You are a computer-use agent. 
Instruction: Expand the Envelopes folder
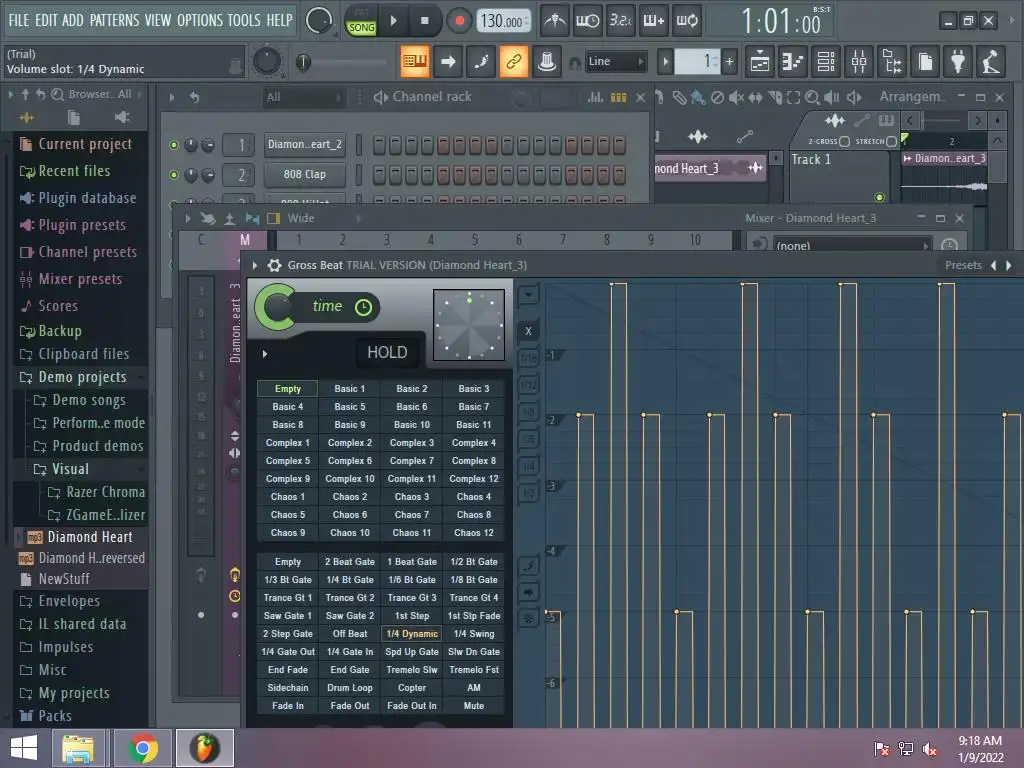tap(69, 601)
